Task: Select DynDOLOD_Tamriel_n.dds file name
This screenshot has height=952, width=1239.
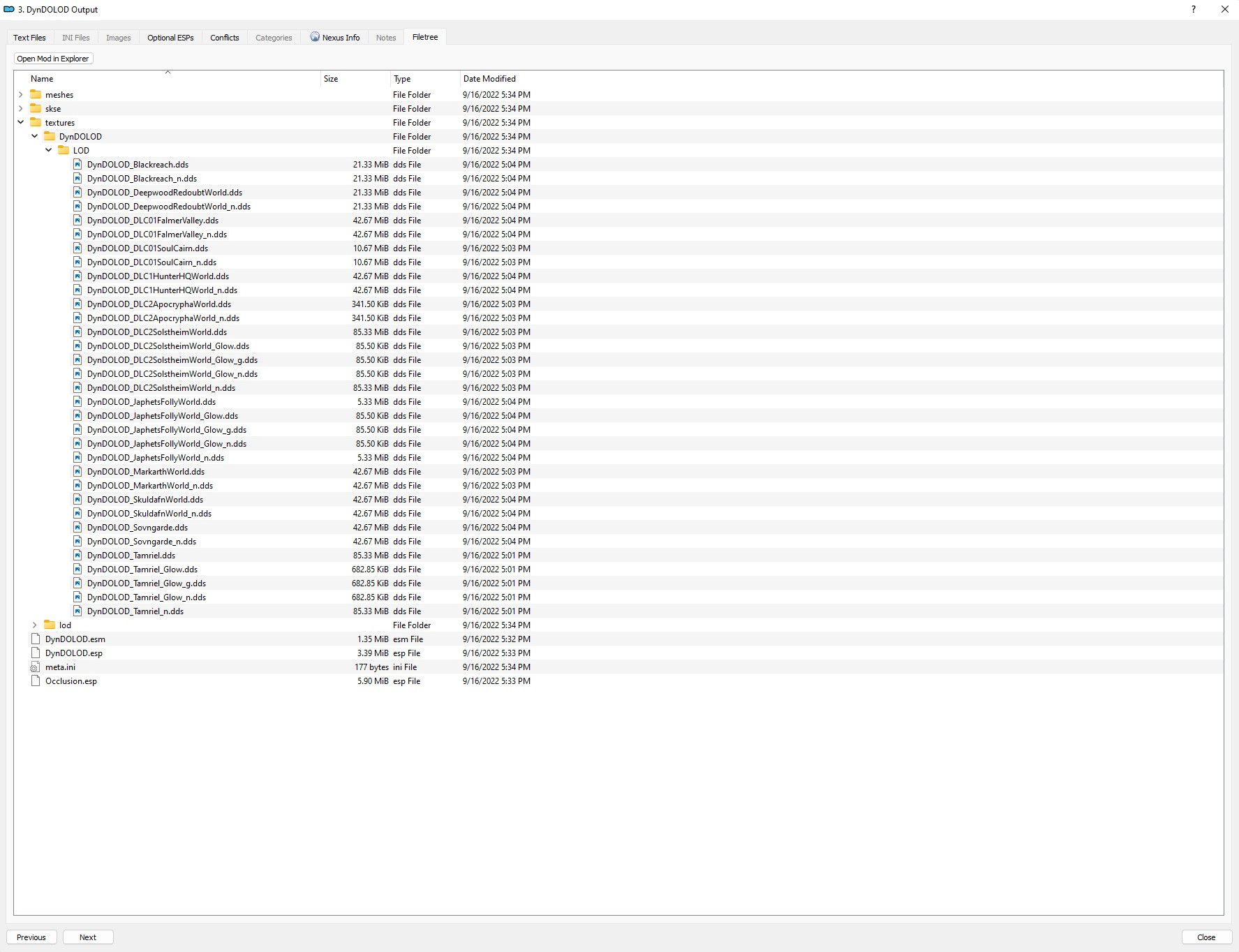Action: click(135, 611)
